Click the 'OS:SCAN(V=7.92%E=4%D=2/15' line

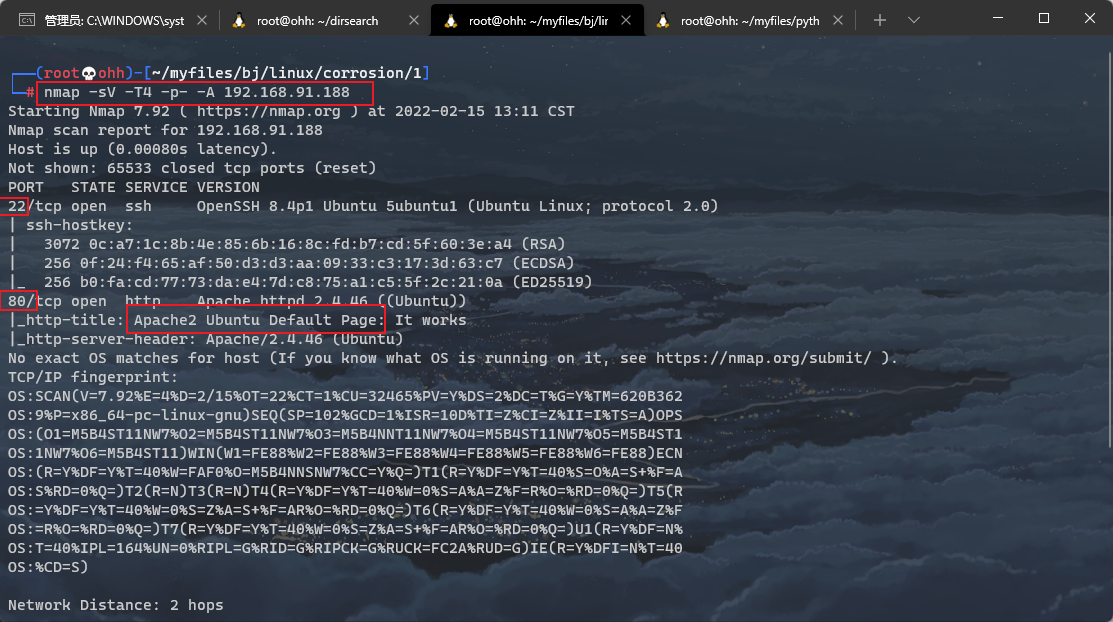345,396
